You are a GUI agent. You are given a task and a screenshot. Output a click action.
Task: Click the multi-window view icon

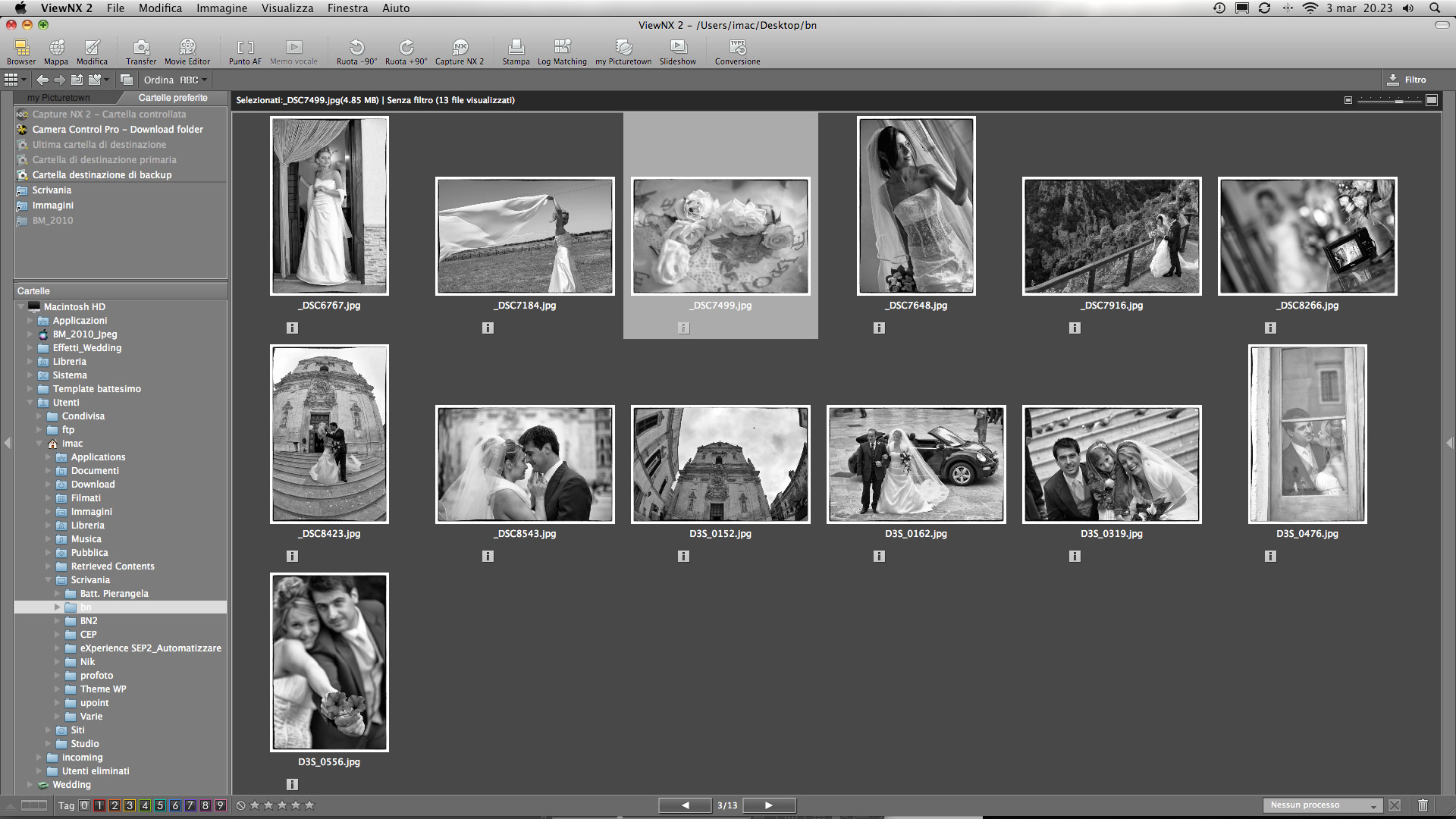tap(127, 80)
